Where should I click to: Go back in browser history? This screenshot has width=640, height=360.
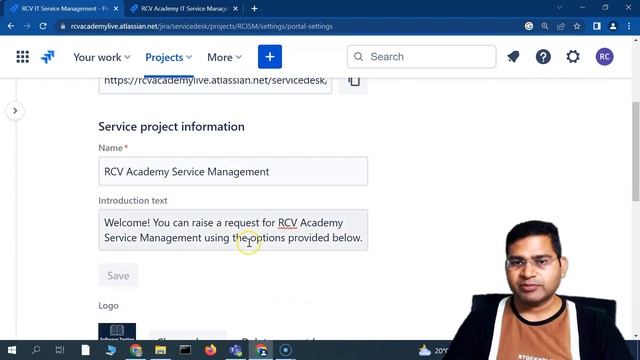(11, 26)
